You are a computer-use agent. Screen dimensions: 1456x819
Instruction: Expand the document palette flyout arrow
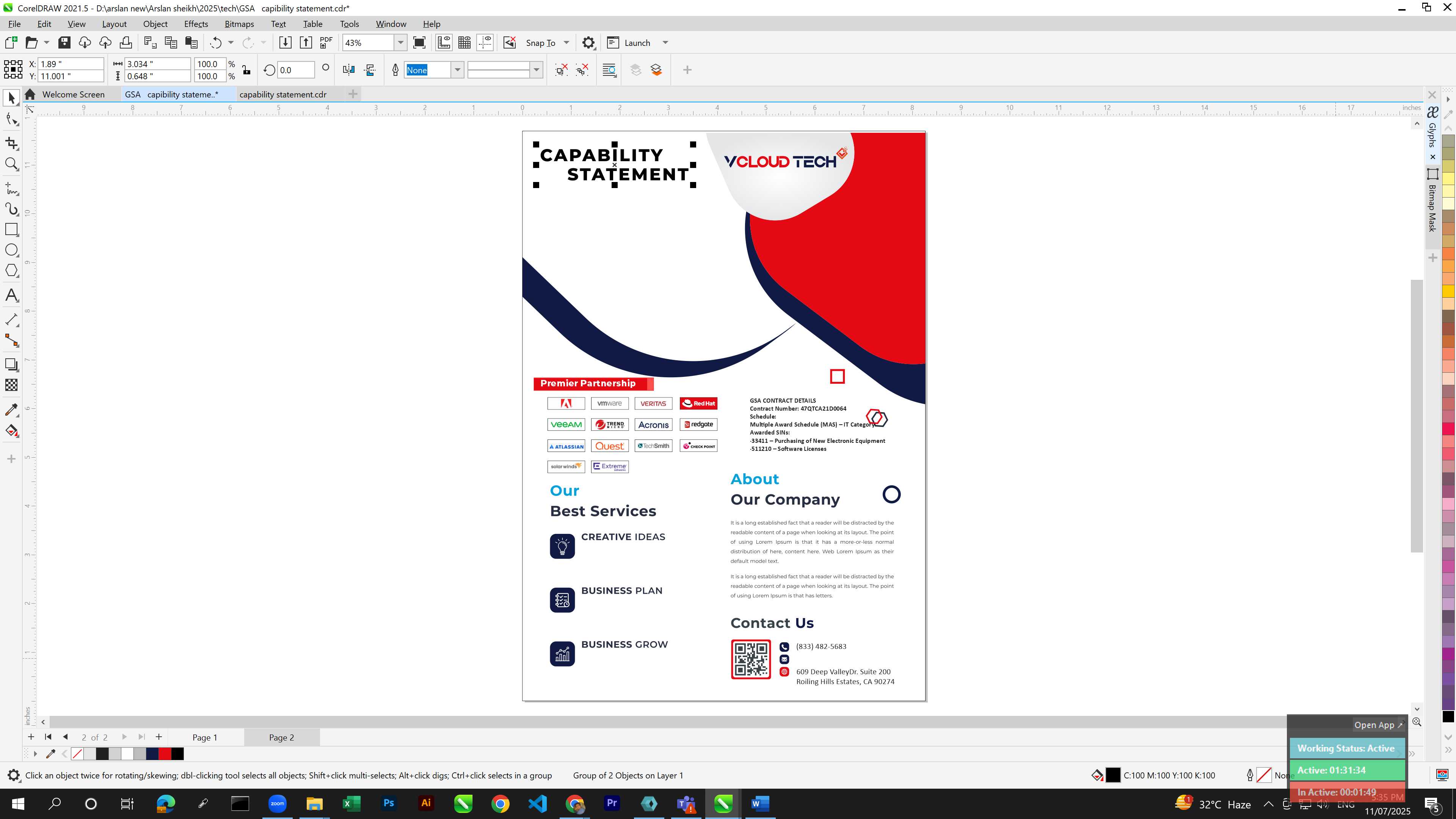(x=35, y=753)
